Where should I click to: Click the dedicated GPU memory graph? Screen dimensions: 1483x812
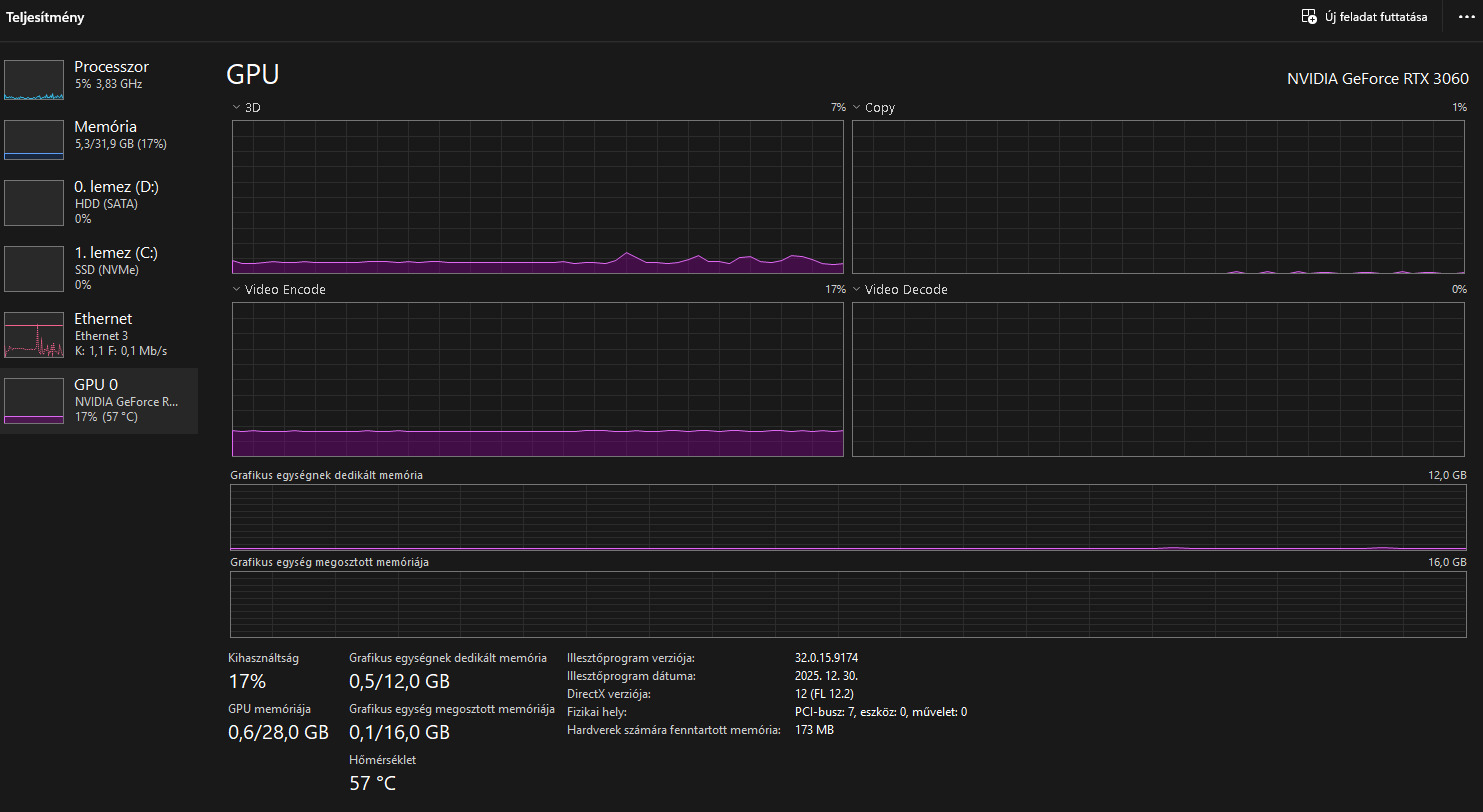pyautogui.click(x=848, y=517)
